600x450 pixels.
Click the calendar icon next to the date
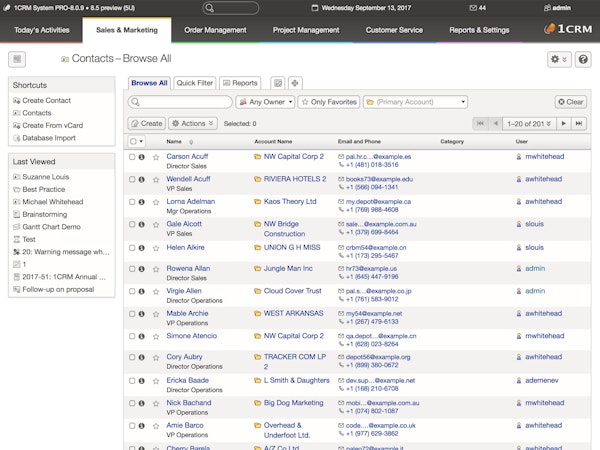coord(315,8)
